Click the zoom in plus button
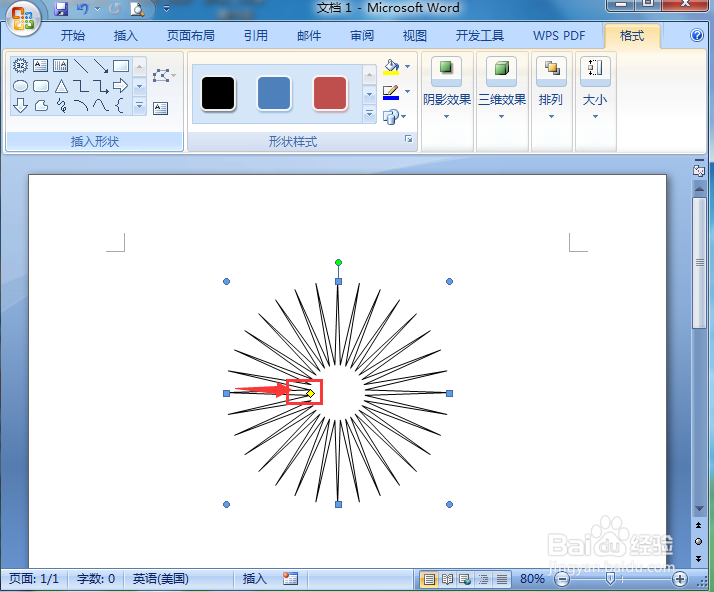Image resolution: width=714 pixels, height=592 pixels. pos(680,579)
